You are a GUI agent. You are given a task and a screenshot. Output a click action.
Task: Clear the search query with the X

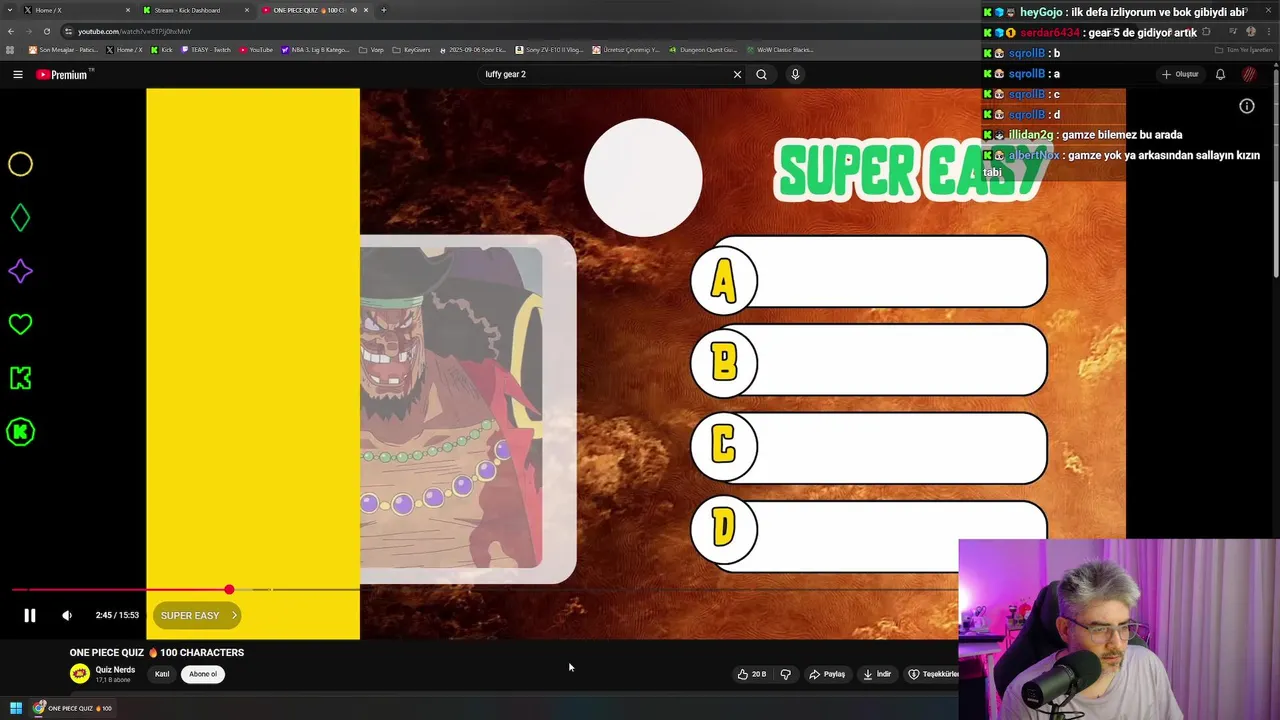[x=737, y=74]
